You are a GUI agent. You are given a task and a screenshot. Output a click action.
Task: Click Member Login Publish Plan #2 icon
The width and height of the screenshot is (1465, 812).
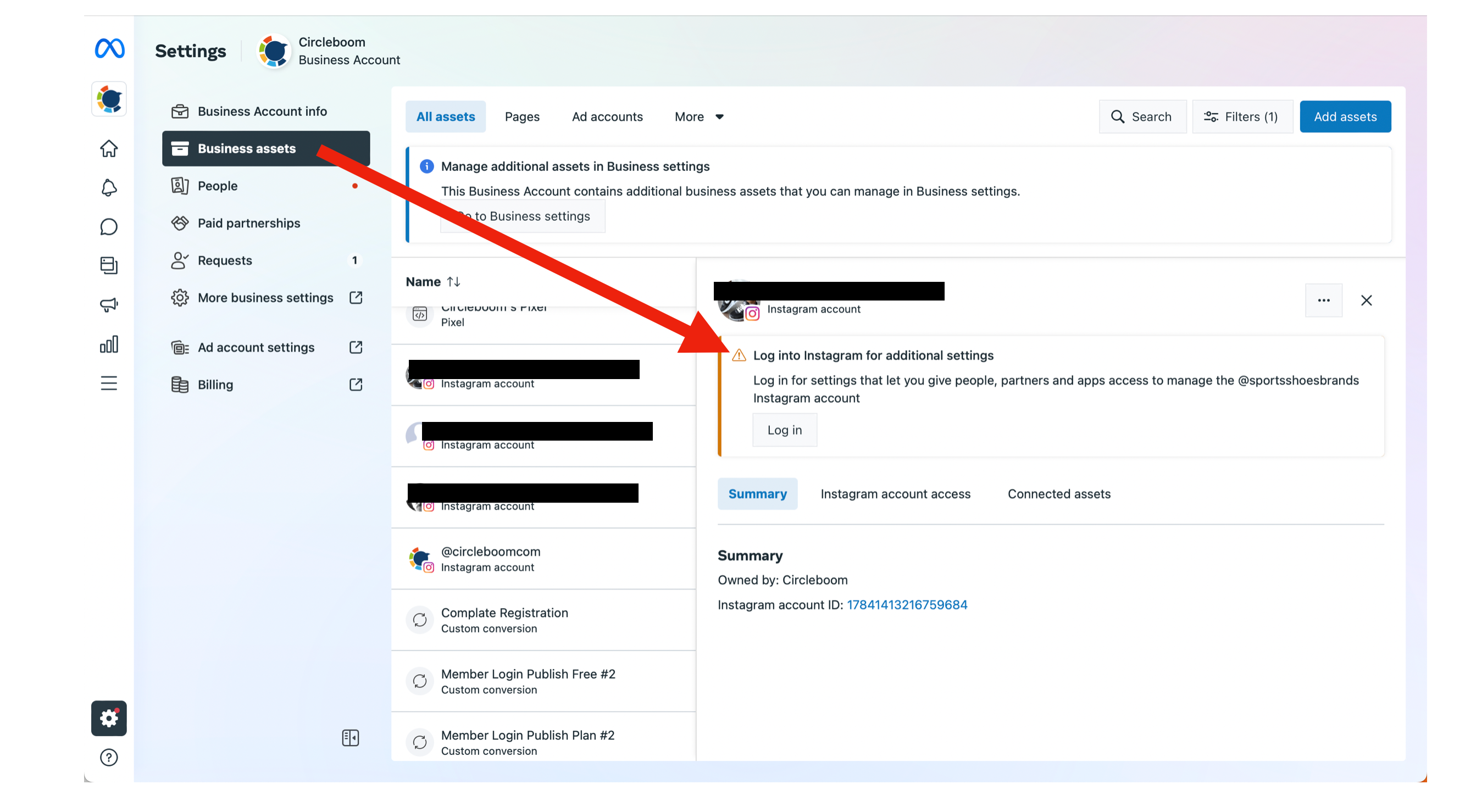(420, 743)
